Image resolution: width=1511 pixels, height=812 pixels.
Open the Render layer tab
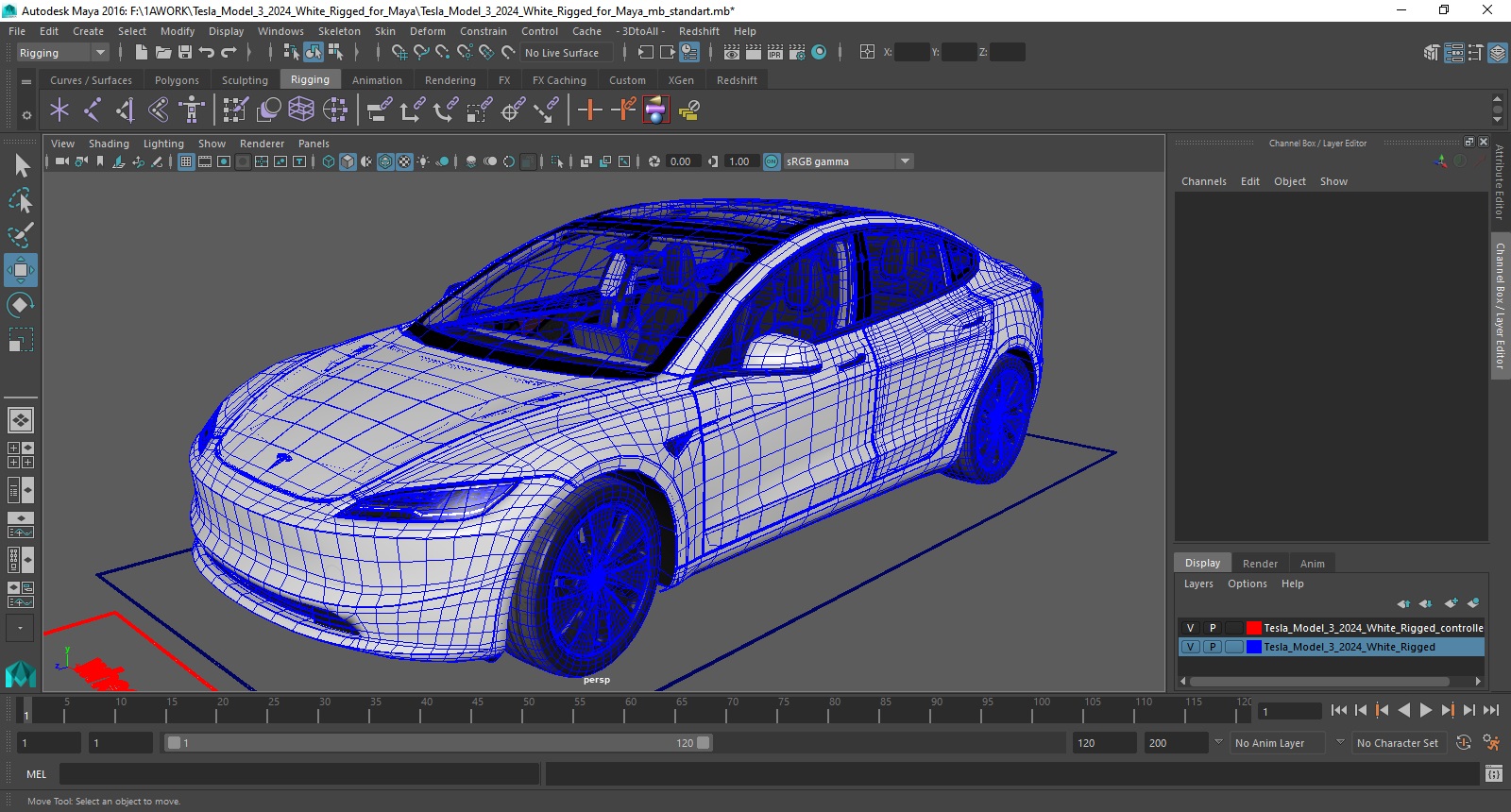pyautogui.click(x=1260, y=564)
